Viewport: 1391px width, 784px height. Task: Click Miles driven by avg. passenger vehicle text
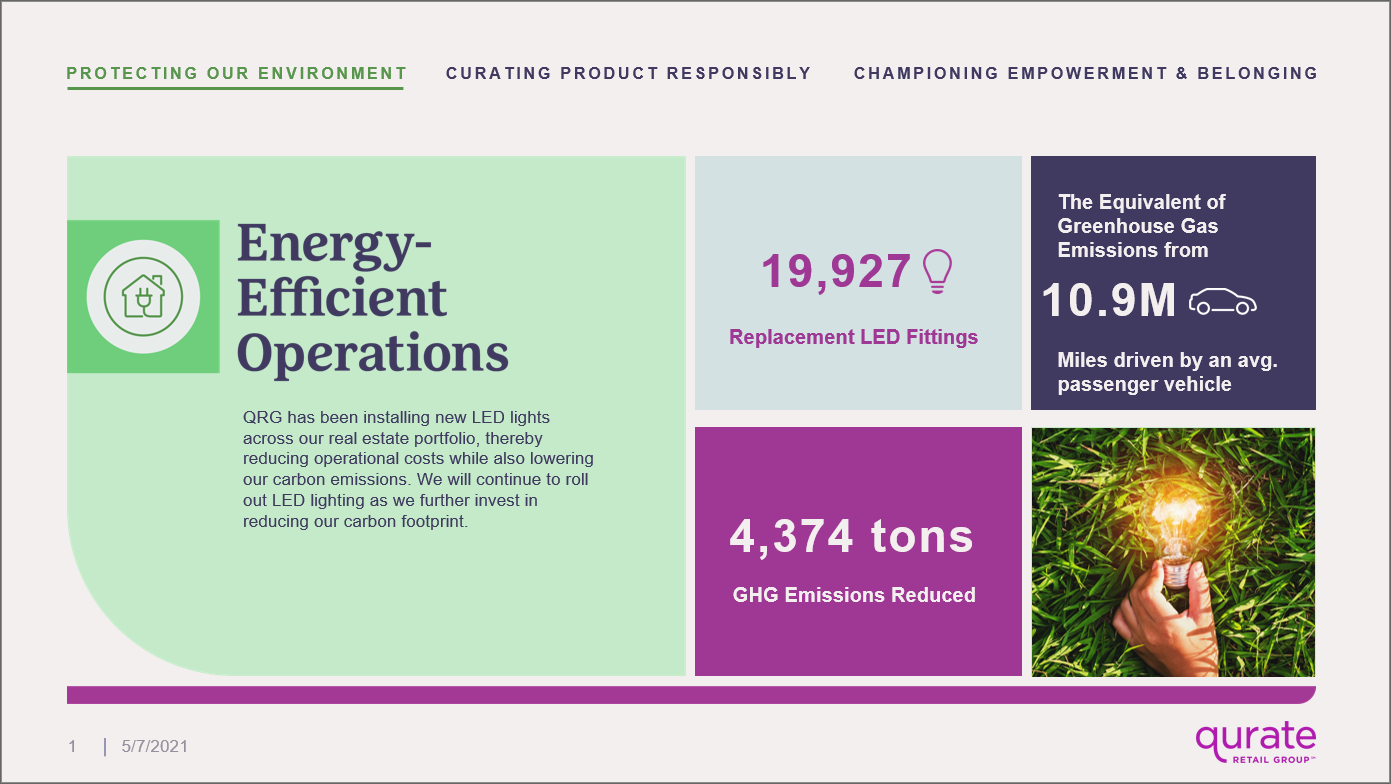coord(1167,372)
